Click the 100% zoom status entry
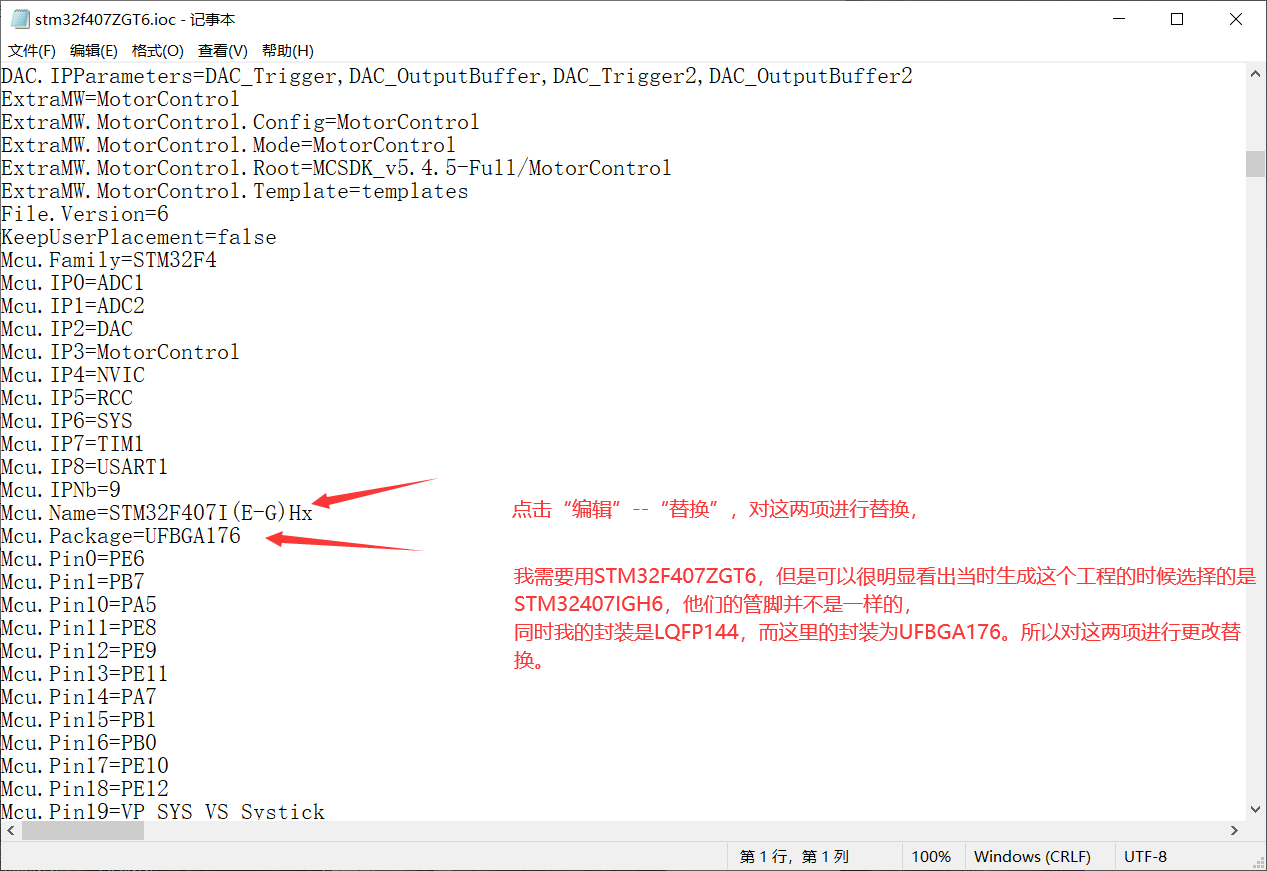The height and width of the screenshot is (871, 1267). [x=931, y=857]
